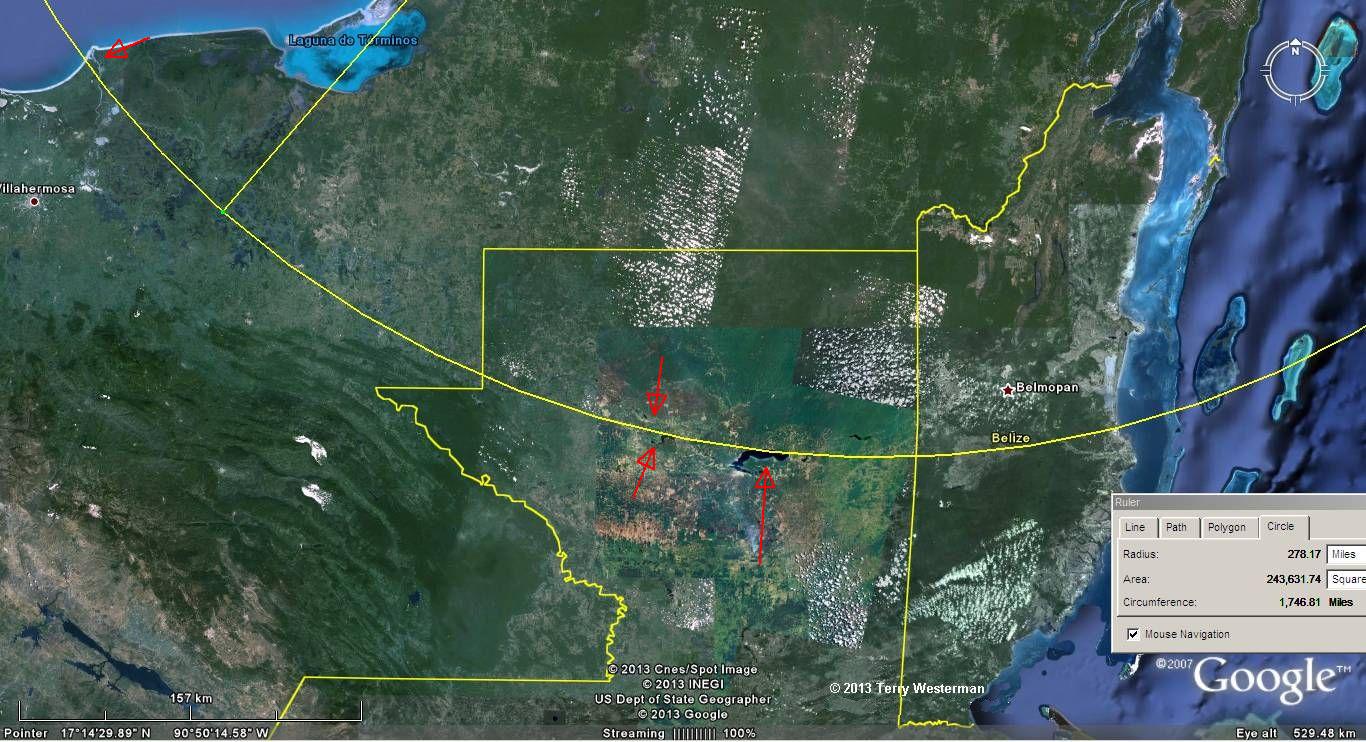Switch to the Polygon tab in Ruler
This screenshot has height=742, width=1366.
1226,527
